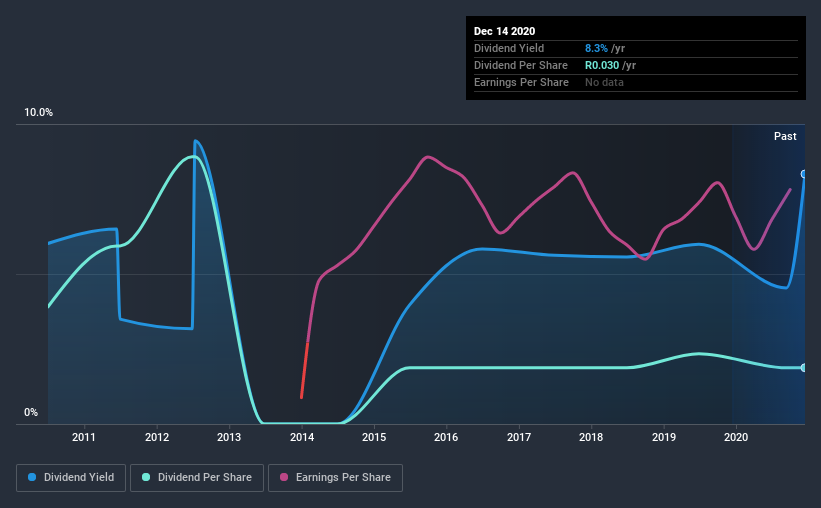Click the 2011 x-axis label

point(84,437)
